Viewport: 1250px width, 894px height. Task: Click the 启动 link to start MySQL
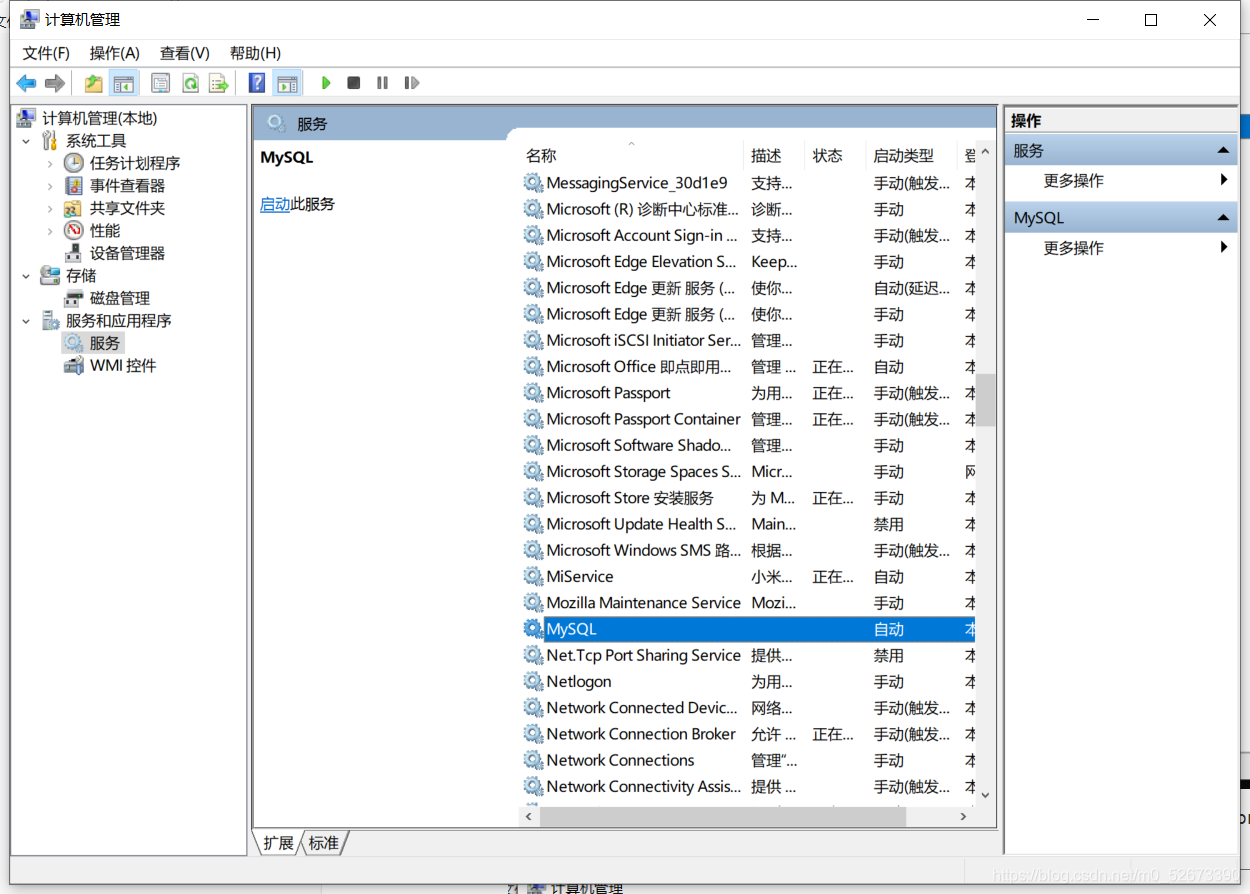point(275,204)
